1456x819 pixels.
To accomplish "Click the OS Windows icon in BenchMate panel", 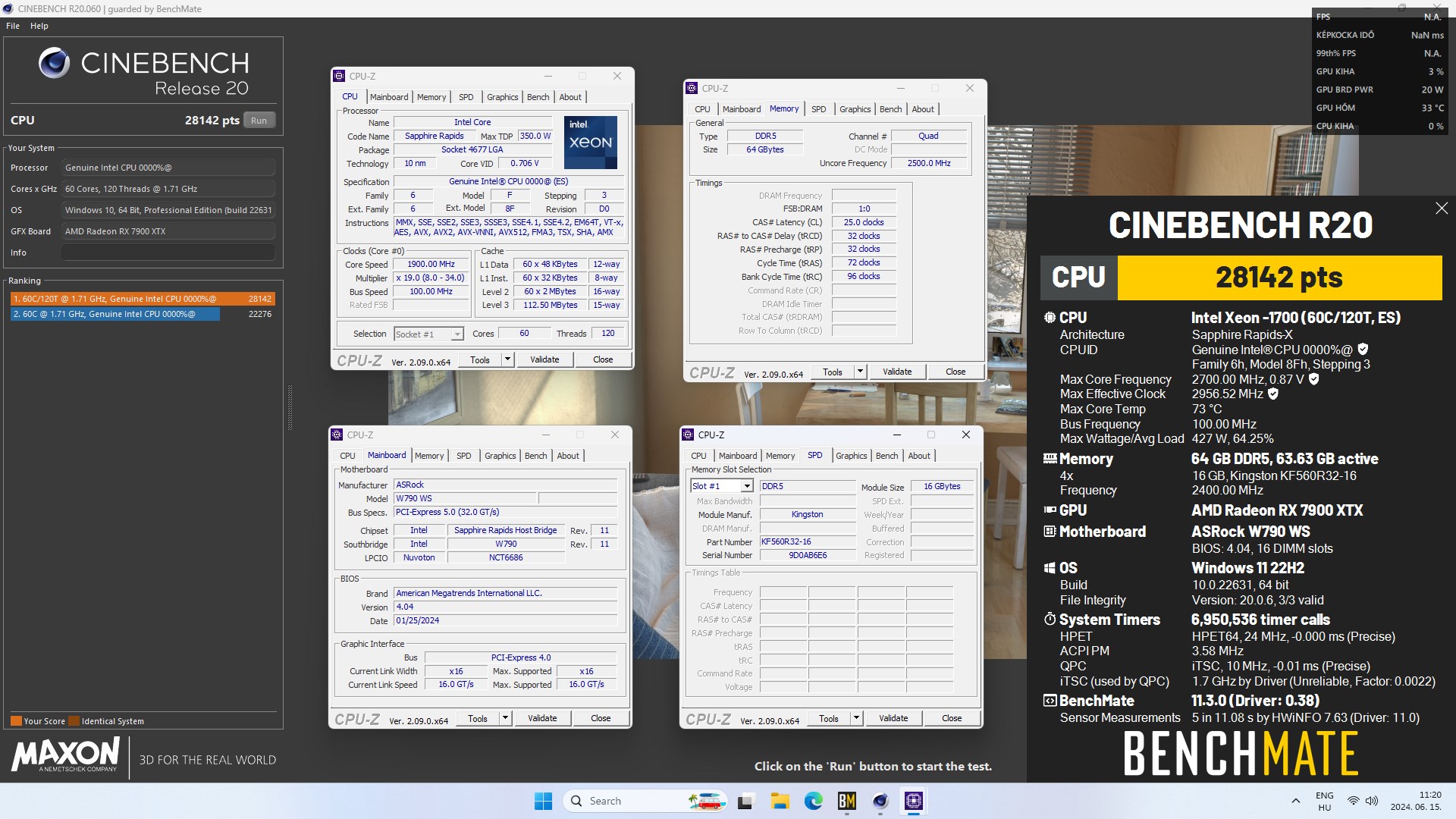I will [1050, 568].
